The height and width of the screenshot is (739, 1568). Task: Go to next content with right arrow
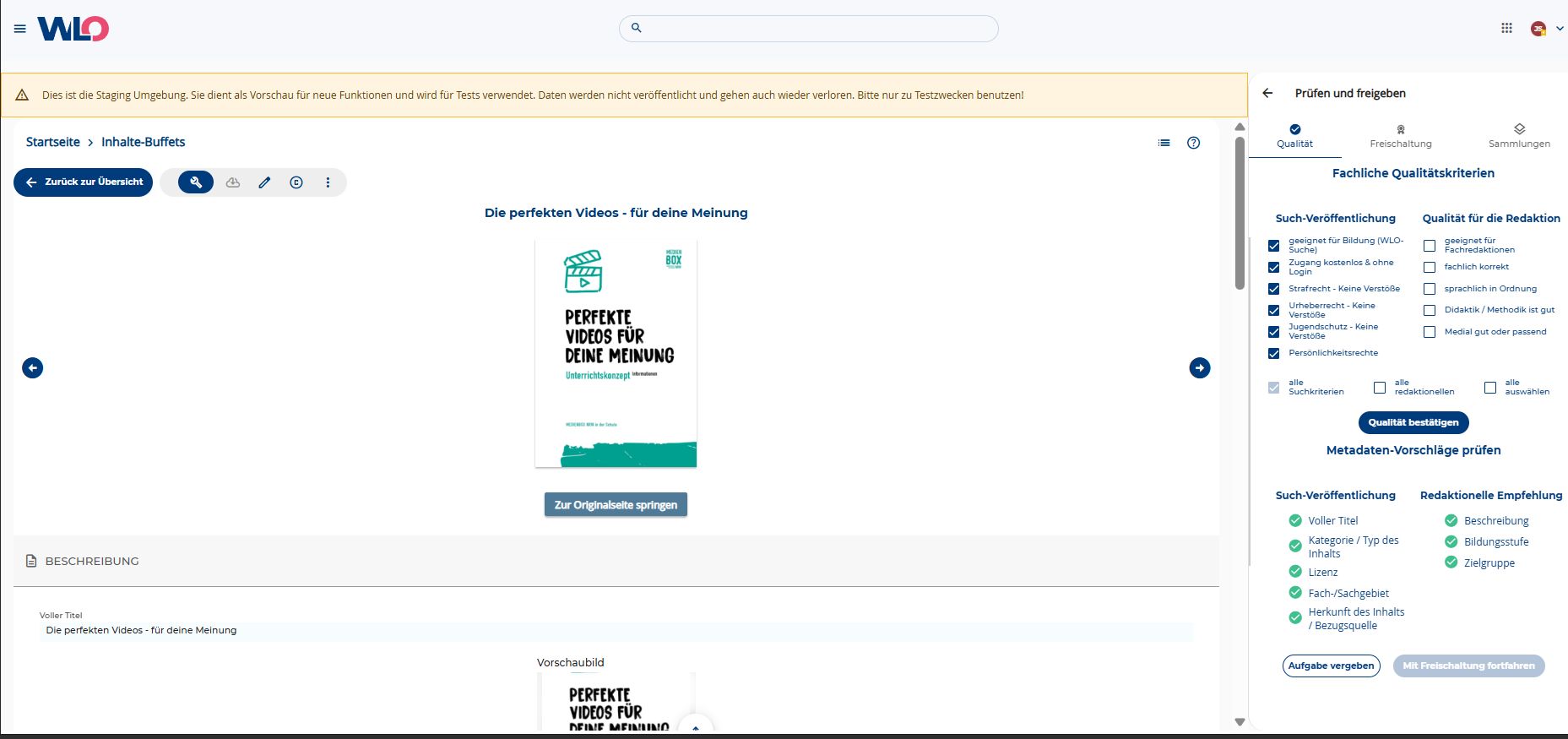pyautogui.click(x=1199, y=368)
